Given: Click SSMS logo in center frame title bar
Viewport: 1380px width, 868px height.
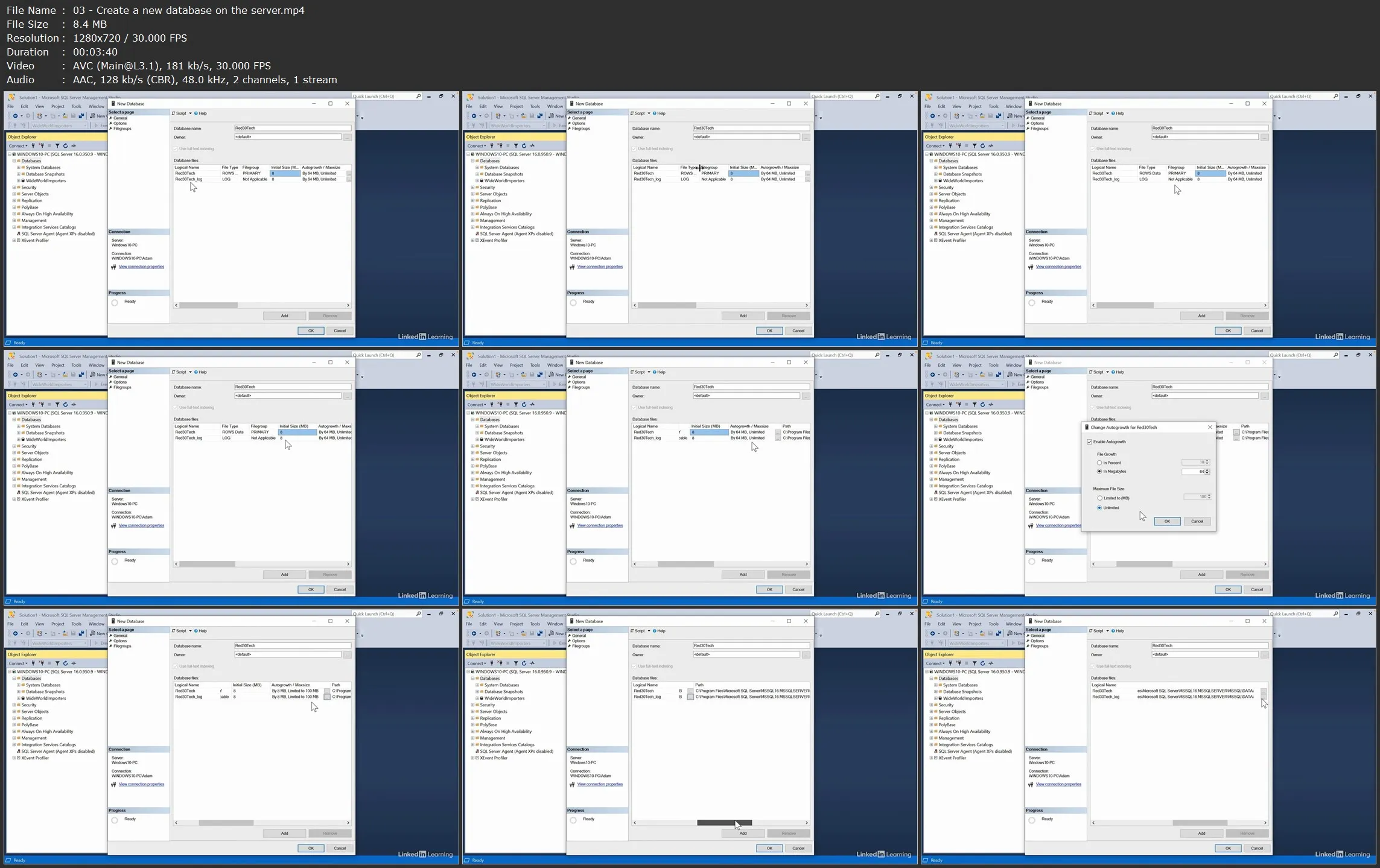Looking at the screenshot, I should (x=470, y=356).
